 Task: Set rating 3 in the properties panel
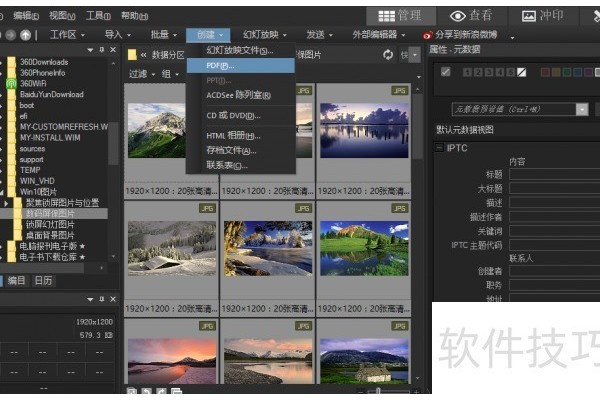click(x=489, y=72)
